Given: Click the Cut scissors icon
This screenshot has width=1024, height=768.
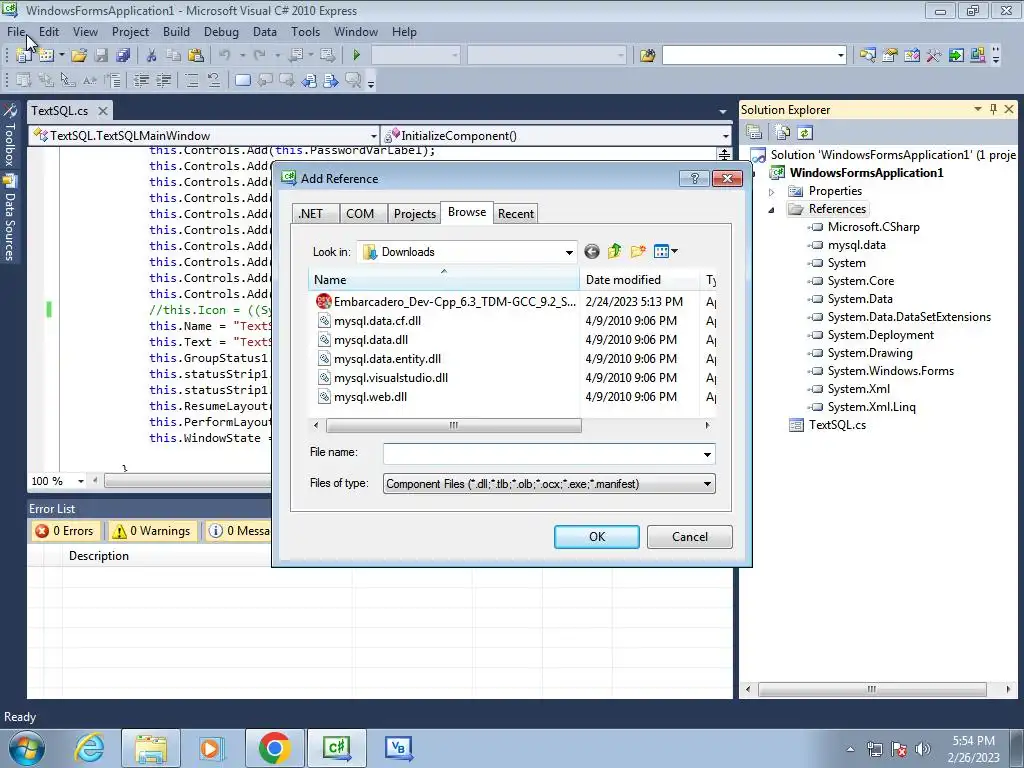Looking at the screenshot, I should pyautogui.click(x=152, y=56).
